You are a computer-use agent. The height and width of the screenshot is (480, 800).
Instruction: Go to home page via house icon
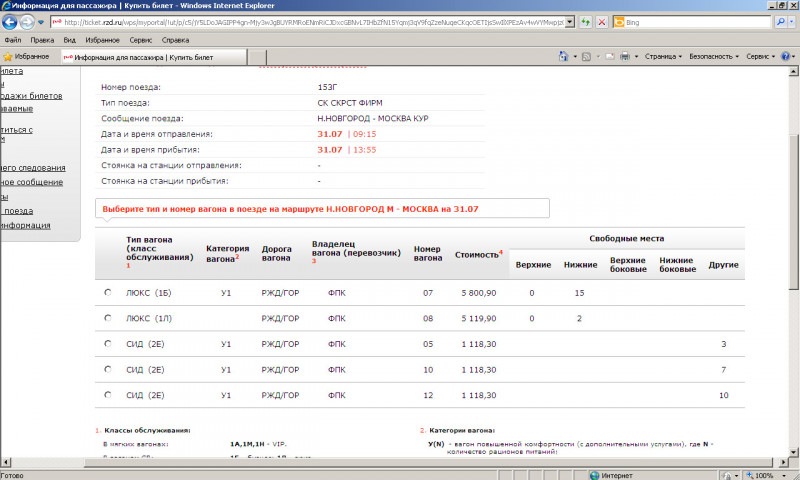pyautogui.click(x=563, y=57)
